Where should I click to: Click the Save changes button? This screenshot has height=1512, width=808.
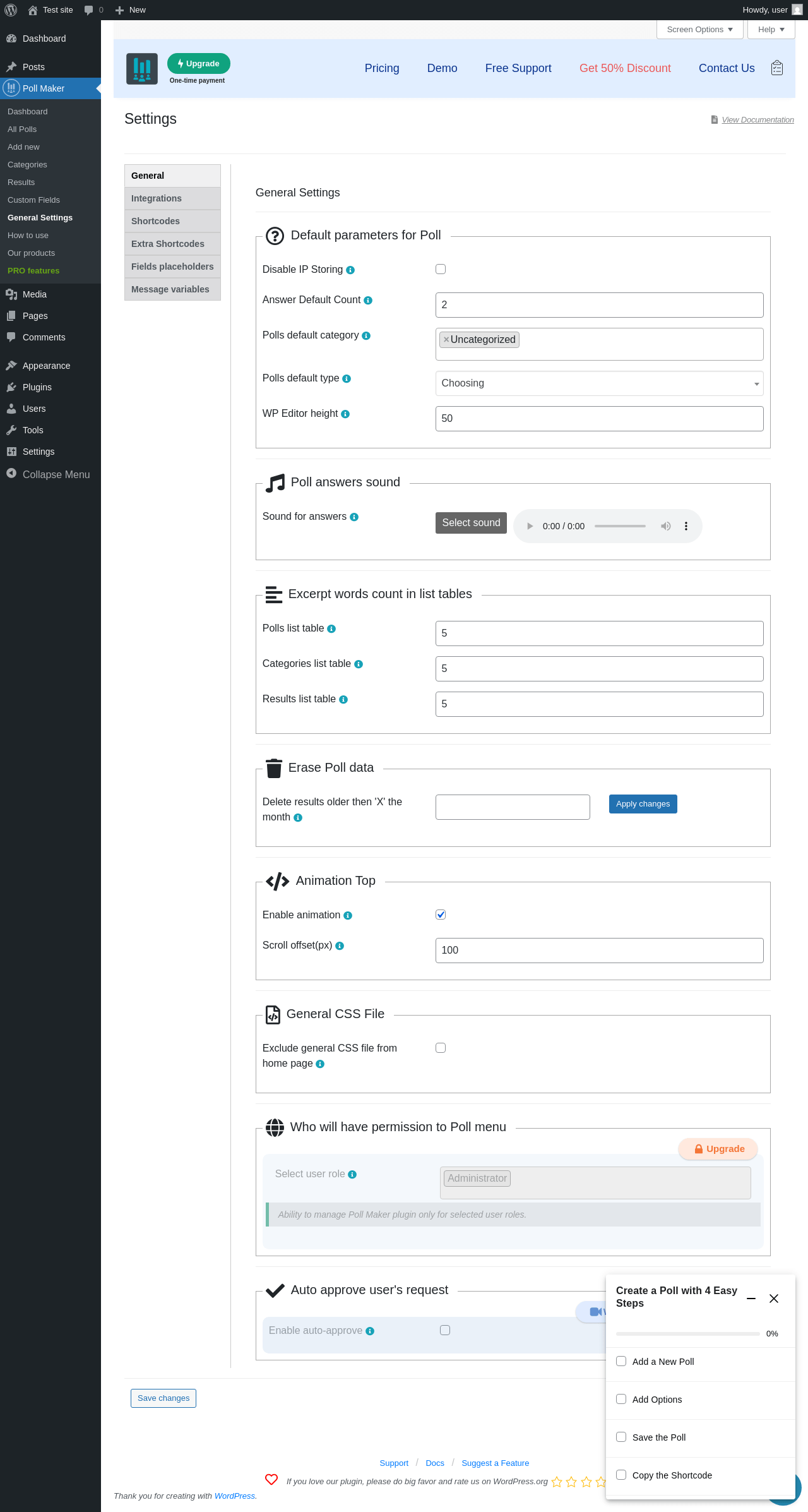point(163,1398)
